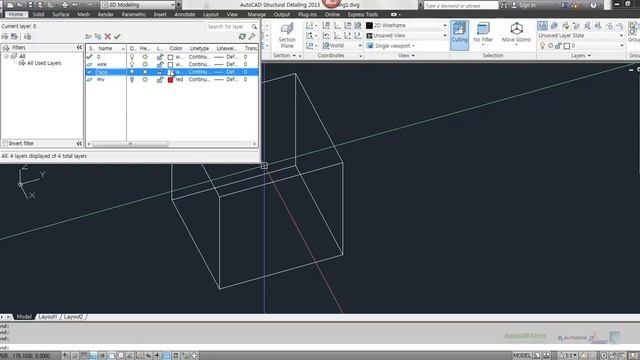Click the white color swatch of layer 0
This screenshot has width=640, height=360.
[170, 57]
